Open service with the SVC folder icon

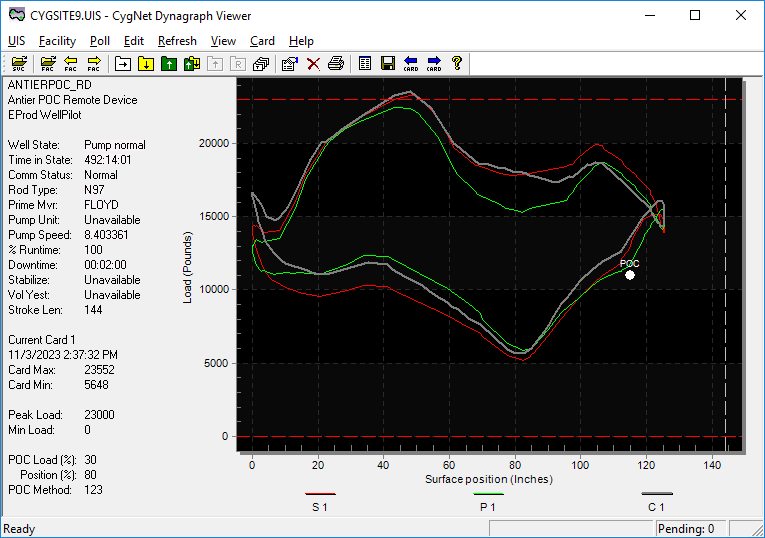click(x=19, y=63)
